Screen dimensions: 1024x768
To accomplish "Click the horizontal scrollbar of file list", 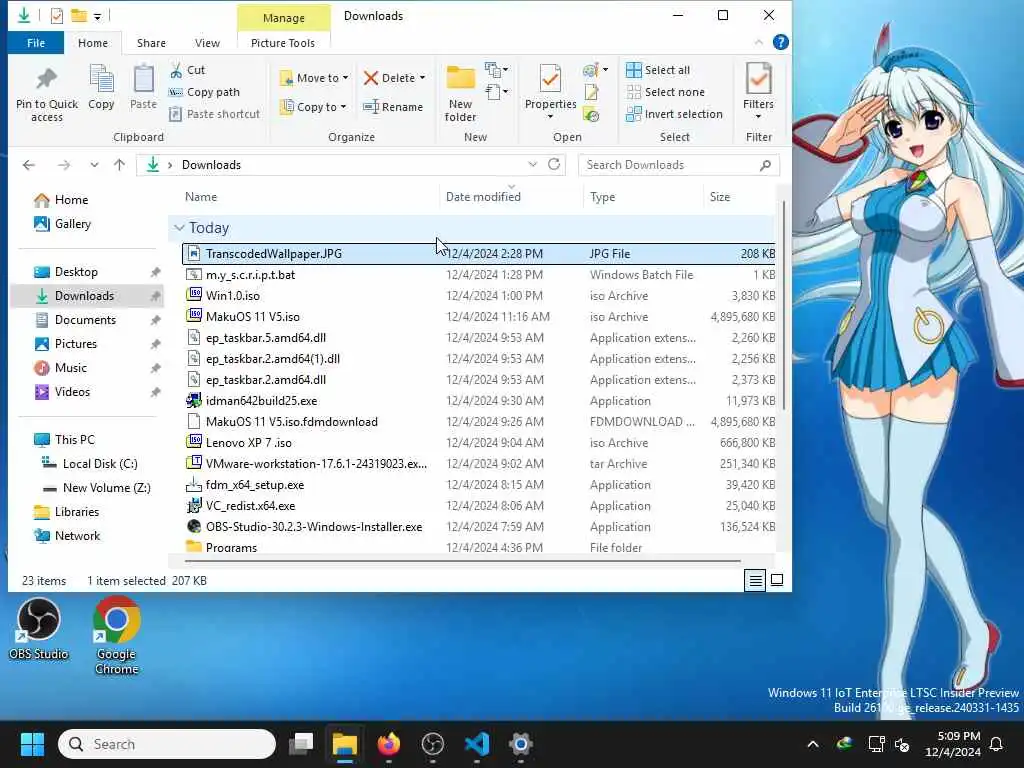I will [x=462, y=560].
